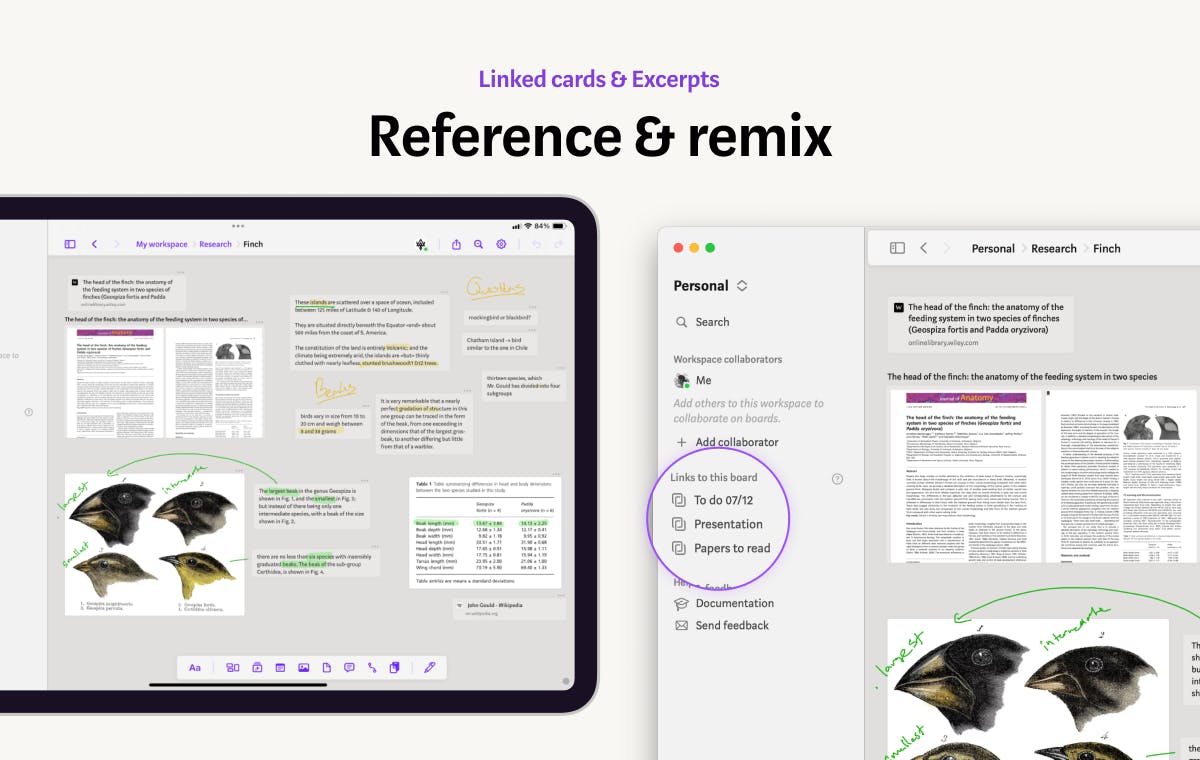Select the web link card tool in the bottom toolbar

(x=280, y=667)
